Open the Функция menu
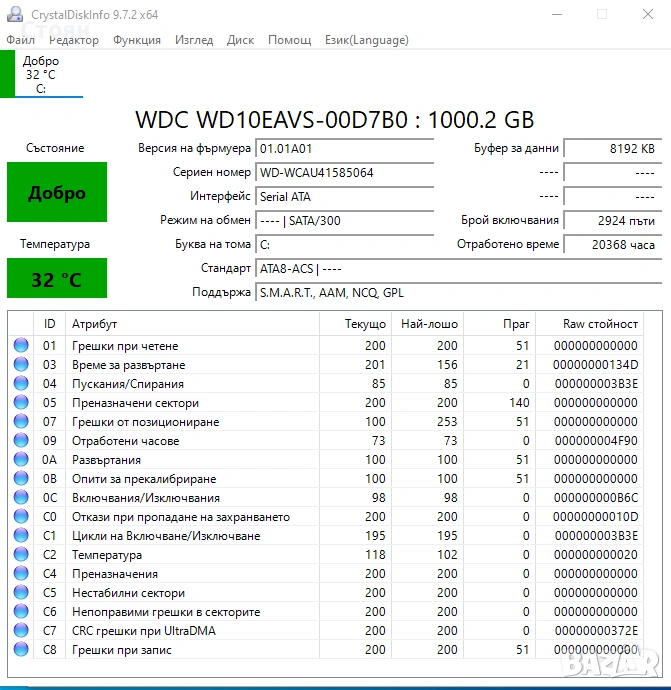The height and width of the screenshot is (690, 671). point(137,40)
